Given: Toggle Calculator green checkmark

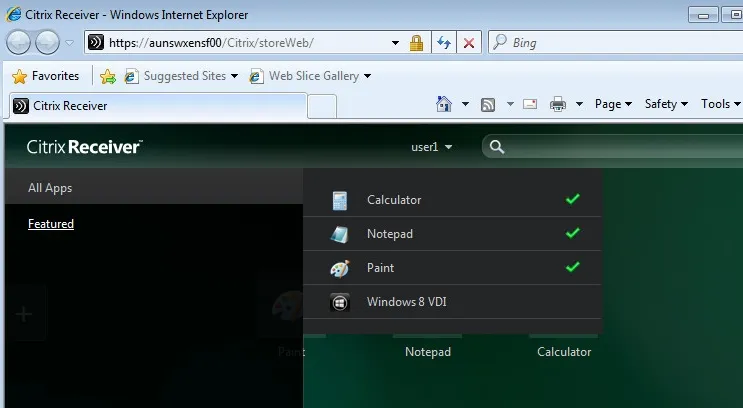Looking at the screenshot, I should point(573,199).
